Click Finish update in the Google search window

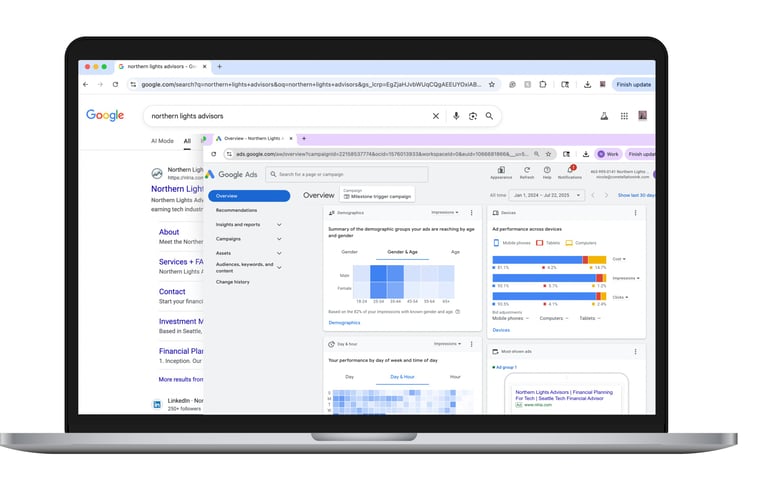tap(633, 85)
